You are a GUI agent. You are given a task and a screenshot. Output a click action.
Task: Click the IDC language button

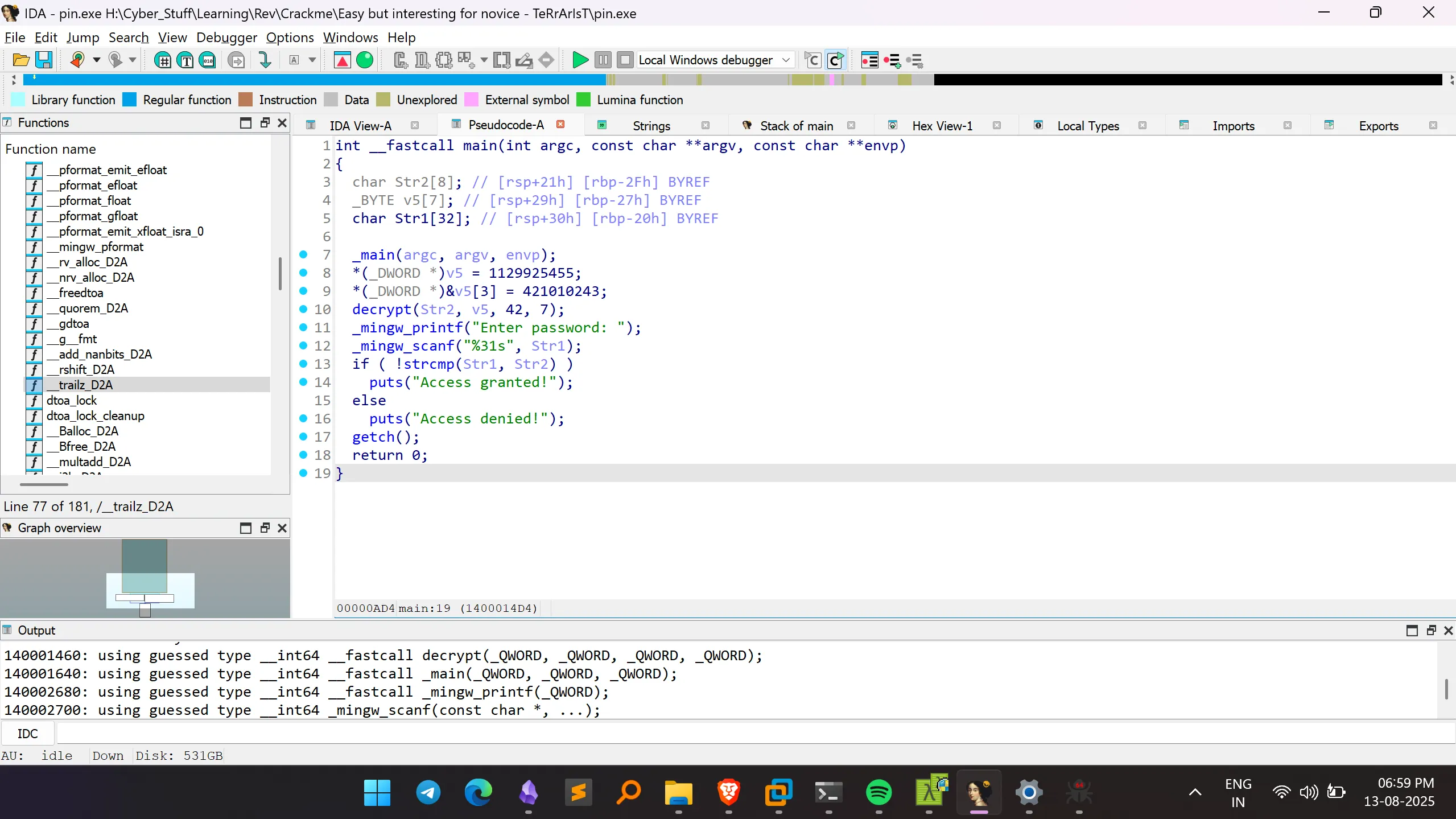27,734
